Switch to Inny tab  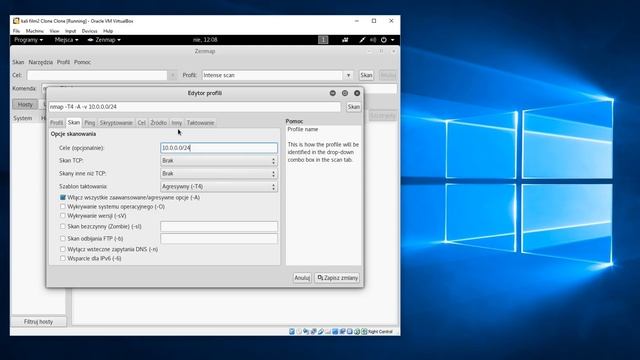coord(177,122)
